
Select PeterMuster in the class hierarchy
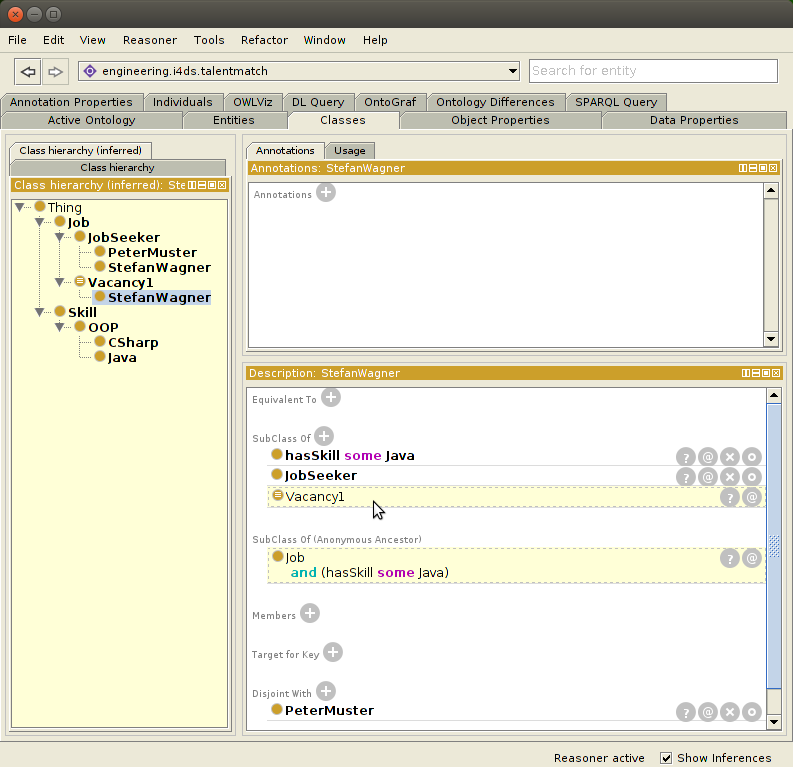pos(151,253)
